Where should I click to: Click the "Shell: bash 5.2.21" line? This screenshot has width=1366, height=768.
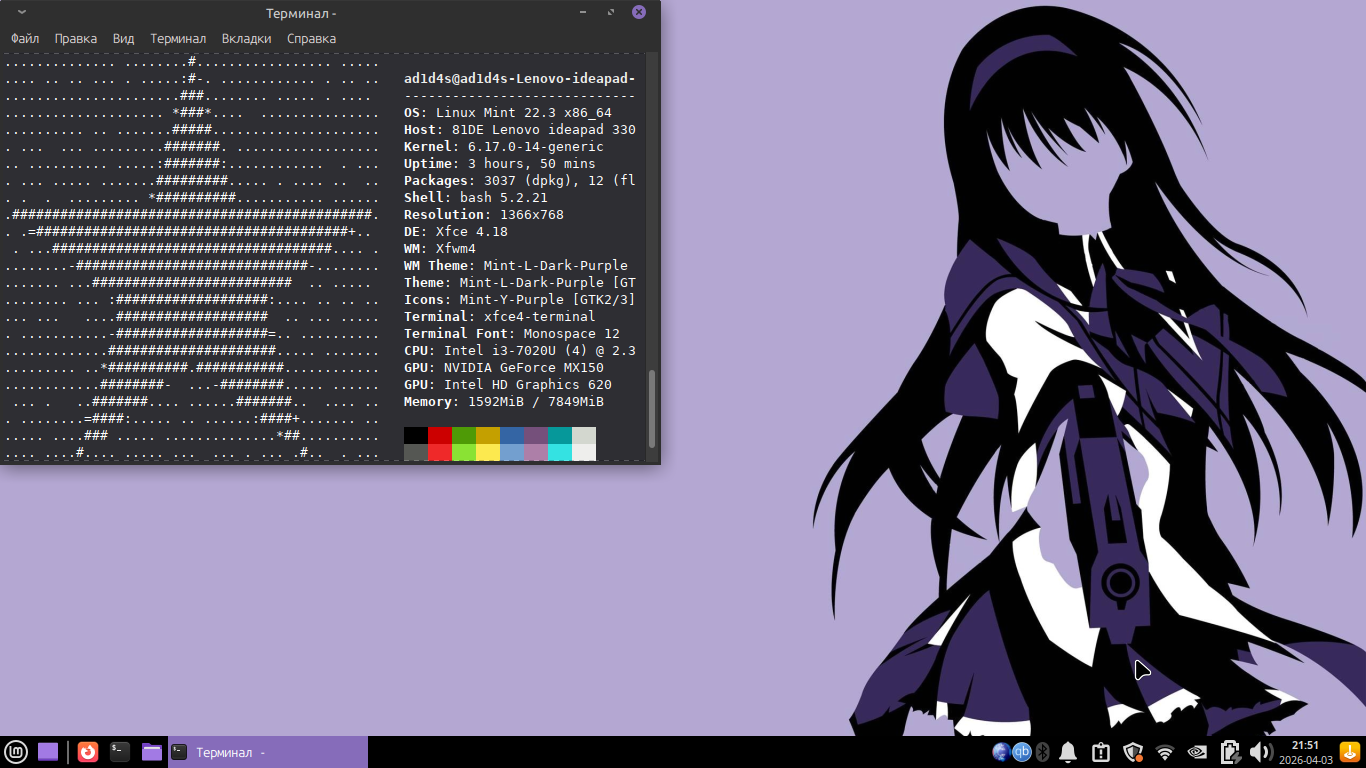tap(476, 198)
